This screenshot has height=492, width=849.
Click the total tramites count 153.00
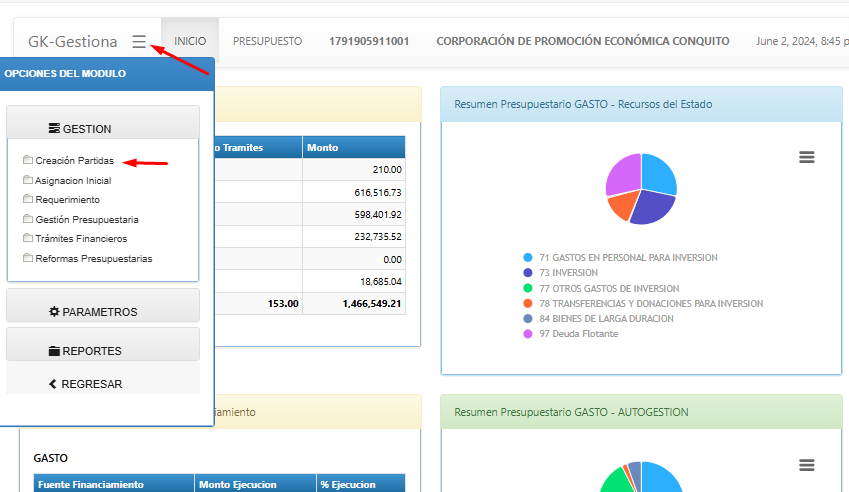[x=283, y=304]
